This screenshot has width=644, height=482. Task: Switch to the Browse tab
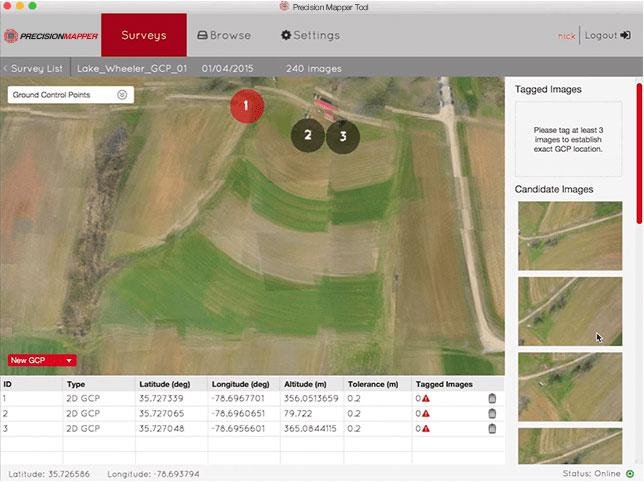(x=223, y=35)
